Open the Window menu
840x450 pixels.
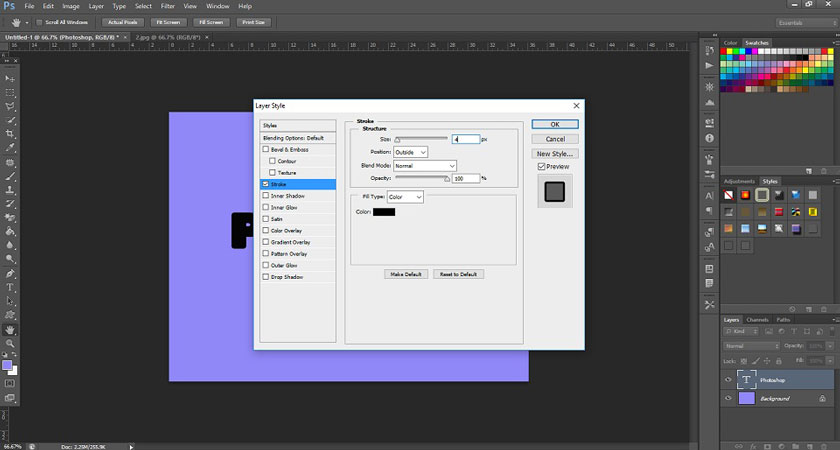(x=218, y=6)
